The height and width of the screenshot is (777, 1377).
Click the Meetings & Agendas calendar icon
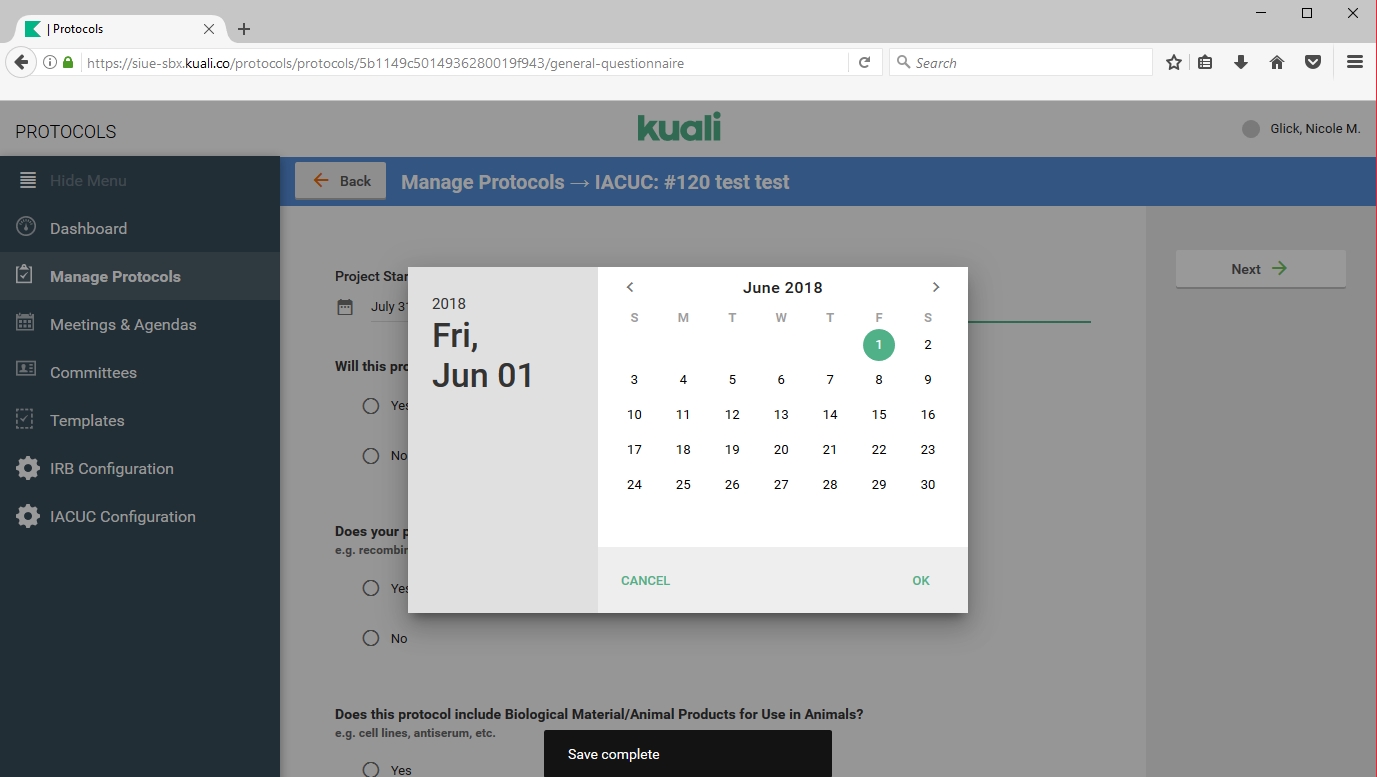point(27,324)
